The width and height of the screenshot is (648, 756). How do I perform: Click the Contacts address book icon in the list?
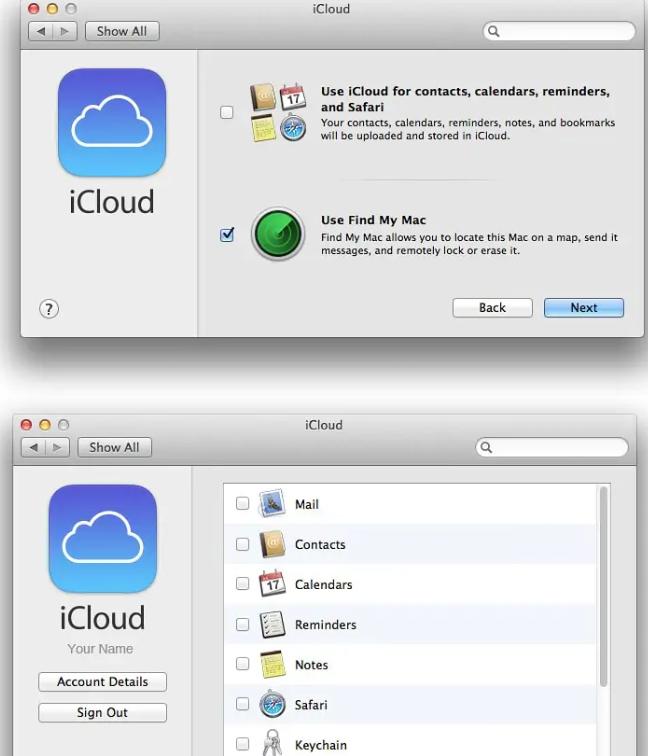(x=272, y=544)
